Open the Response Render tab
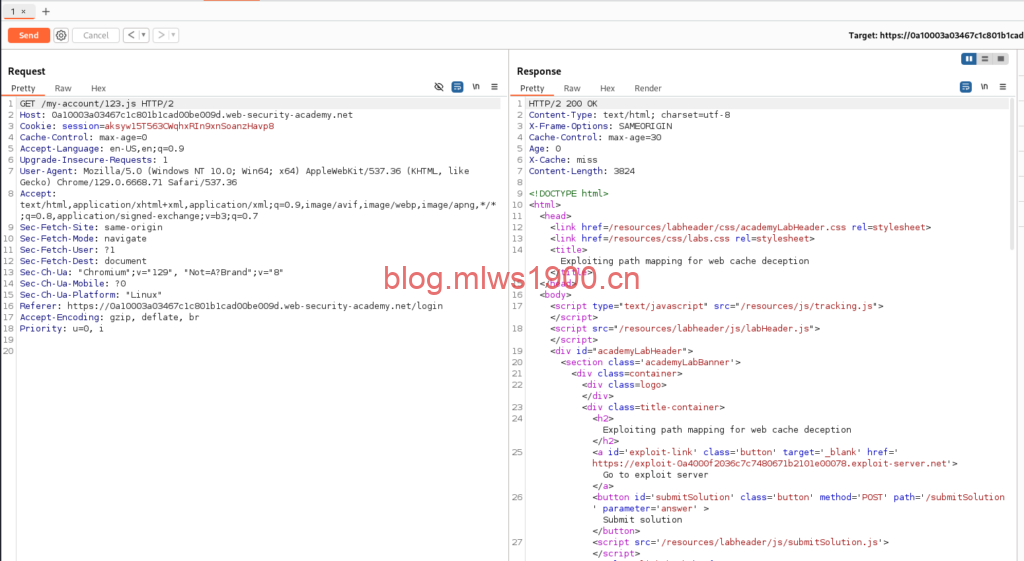 click(648, 88)
